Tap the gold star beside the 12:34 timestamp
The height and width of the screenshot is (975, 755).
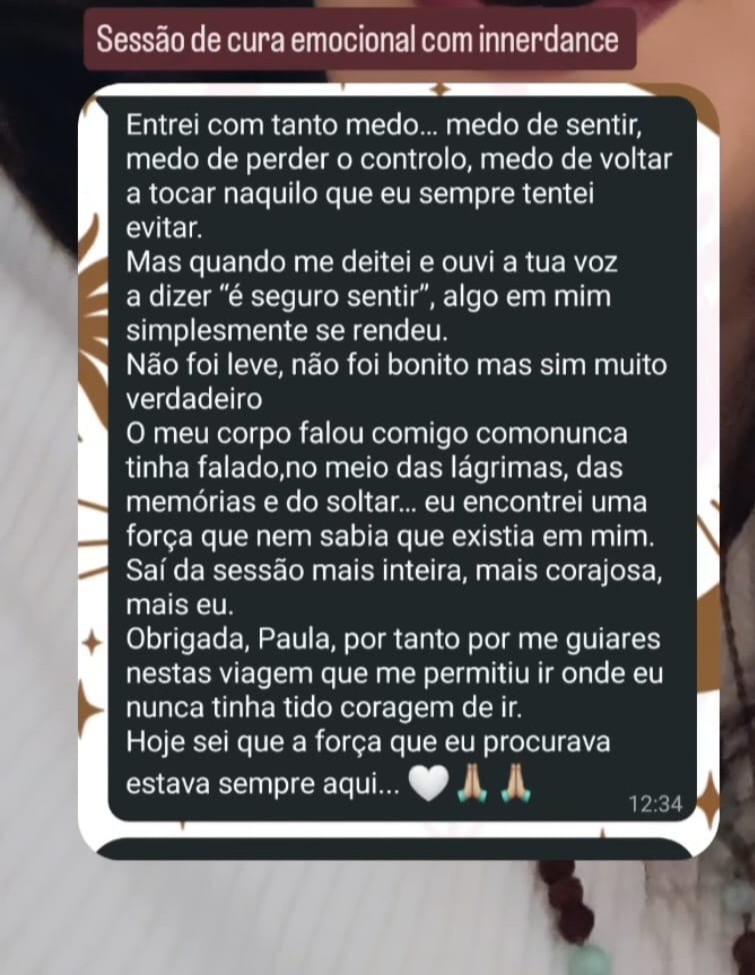708,796
